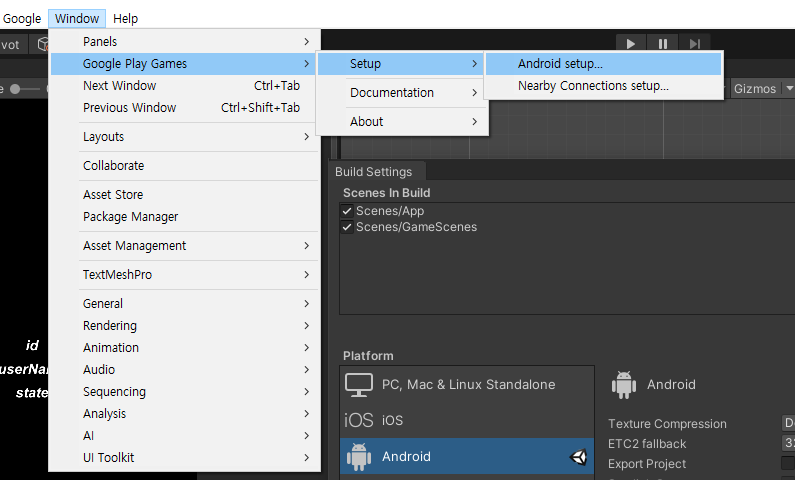Open Window menu in menu bar
The image size is (795, 480).
[x=77, y=19]
